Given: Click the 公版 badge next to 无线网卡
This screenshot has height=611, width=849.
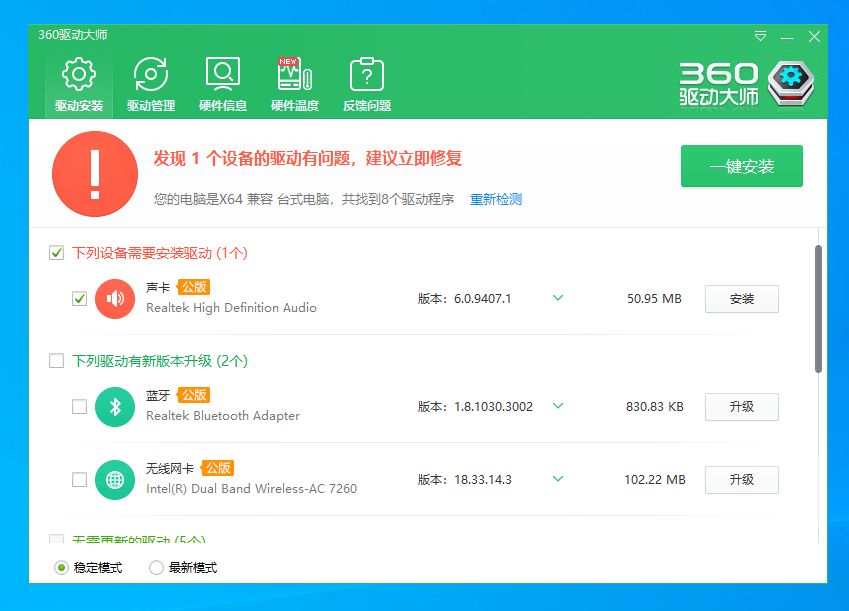Looking at the screenshot, I should 218,467.
